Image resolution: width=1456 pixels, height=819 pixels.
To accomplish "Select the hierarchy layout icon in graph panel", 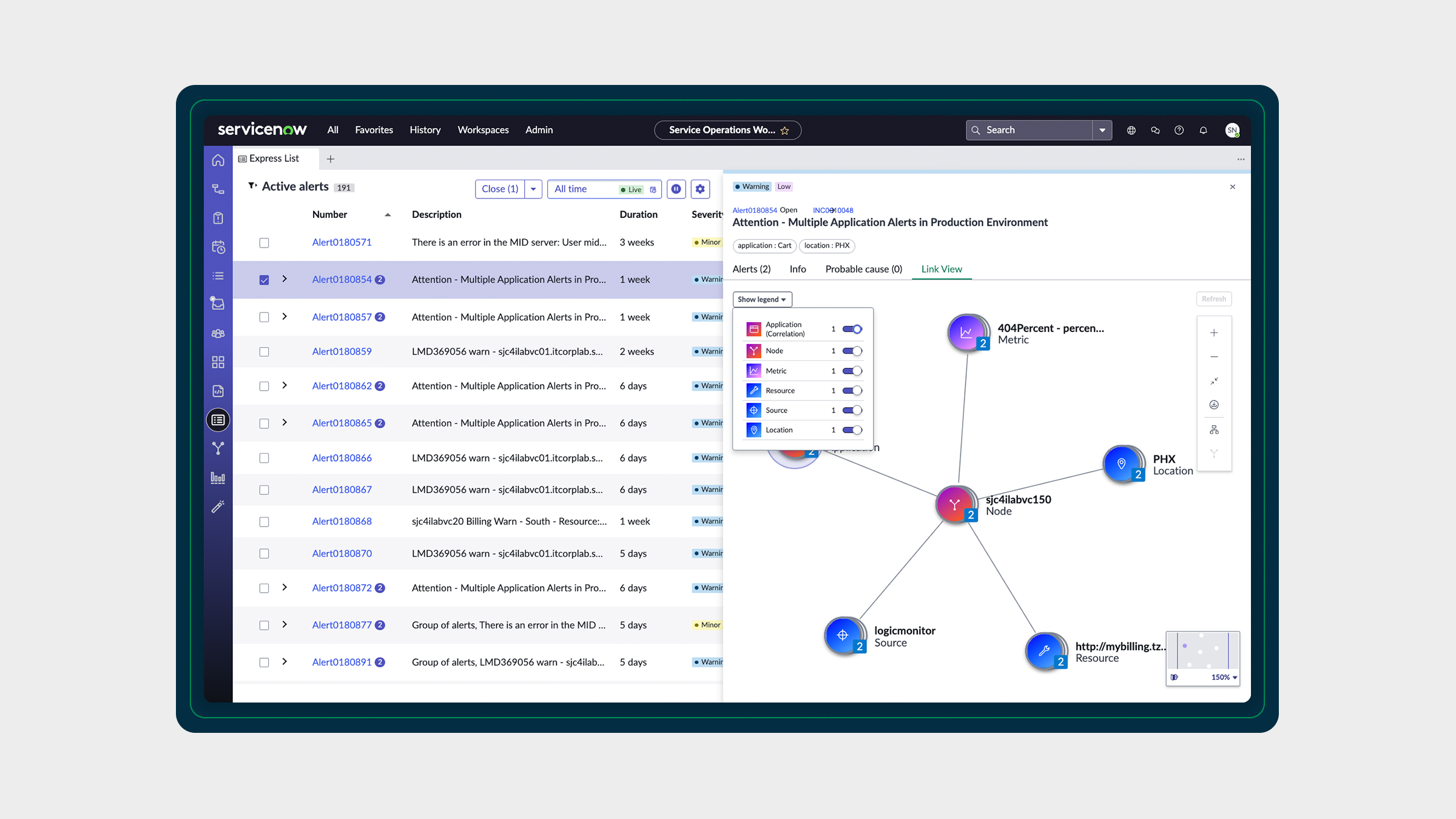I will pyautogui.click(x=1214, y=429).
